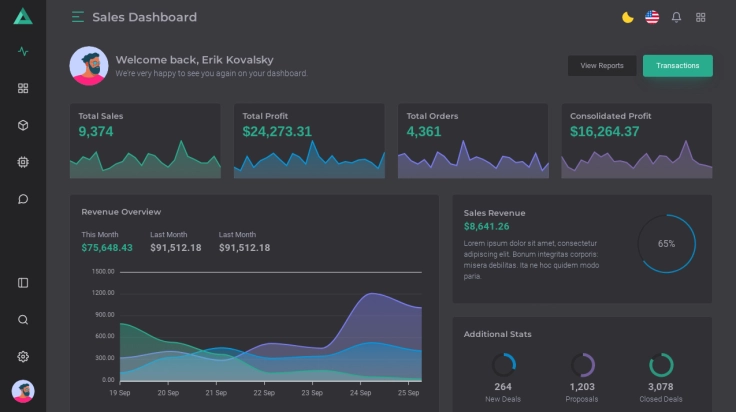
Task: Click the Total Sales stat card
Action: [145, 141]
